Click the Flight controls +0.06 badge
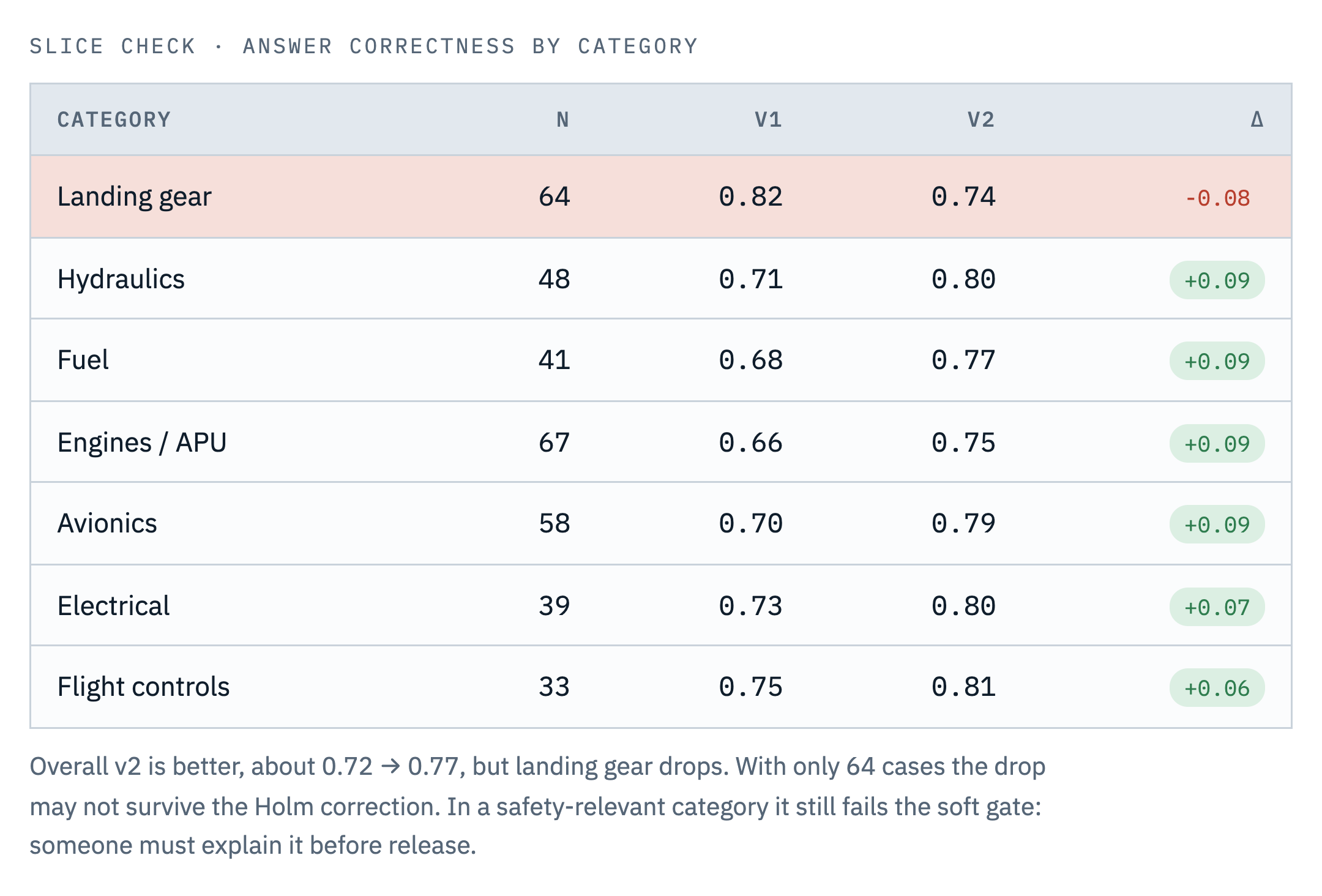This screenshot has width=1322, height=896. tap(1217, 688)
